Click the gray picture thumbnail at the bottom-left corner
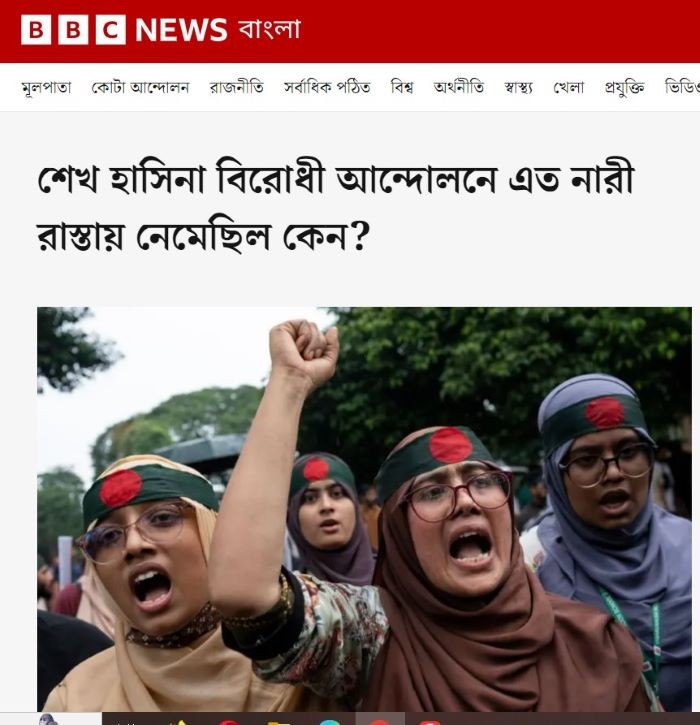The height and width of the screenshot is (725, 700). point(48,719)
